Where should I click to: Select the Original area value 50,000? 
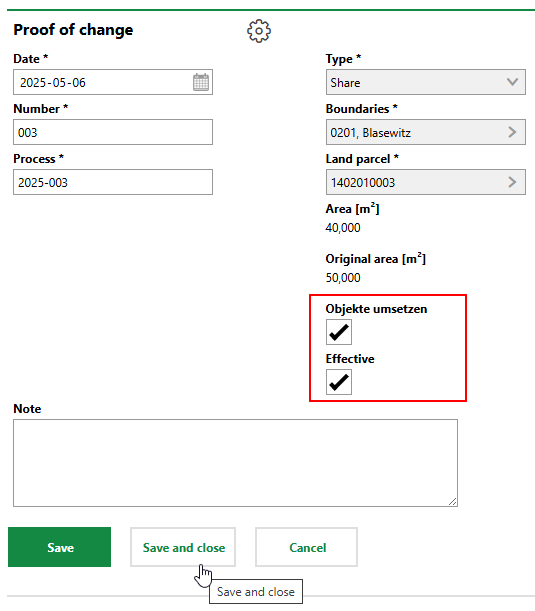tap(343, 277)
